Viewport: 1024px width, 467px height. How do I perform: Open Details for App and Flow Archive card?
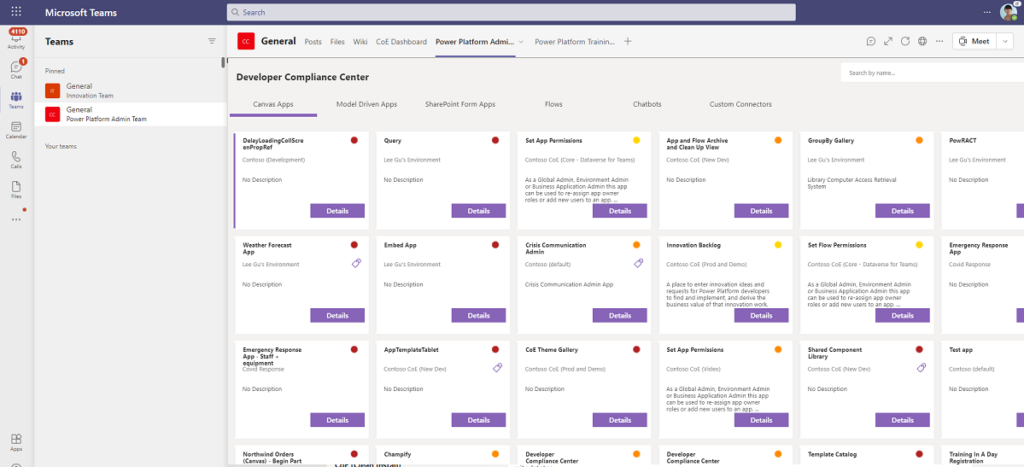click(x=761, y=210)
